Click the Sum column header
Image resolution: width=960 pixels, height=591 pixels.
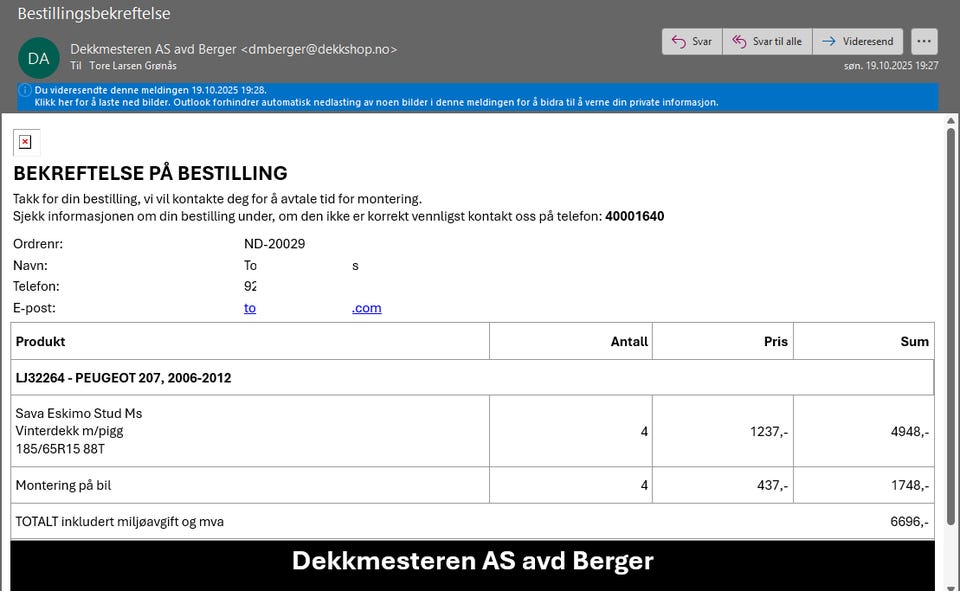(x=864, y=341)
